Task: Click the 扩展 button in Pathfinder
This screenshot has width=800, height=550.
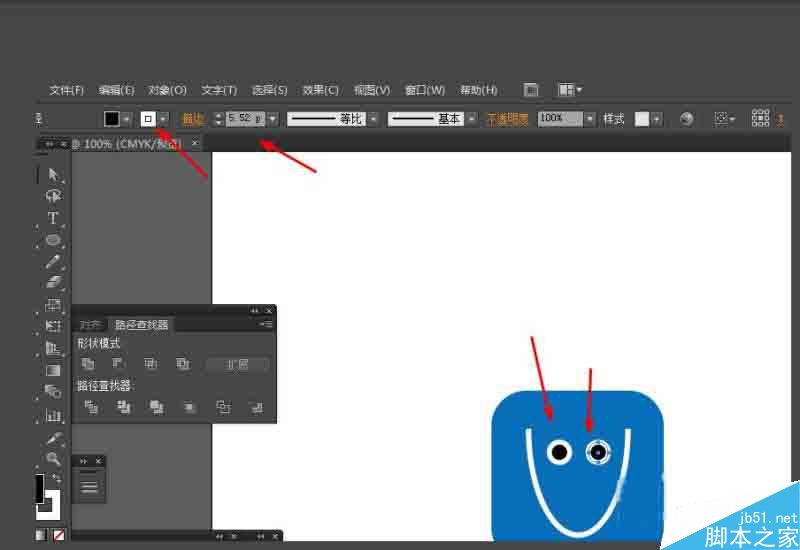Action: pos(236,364)
